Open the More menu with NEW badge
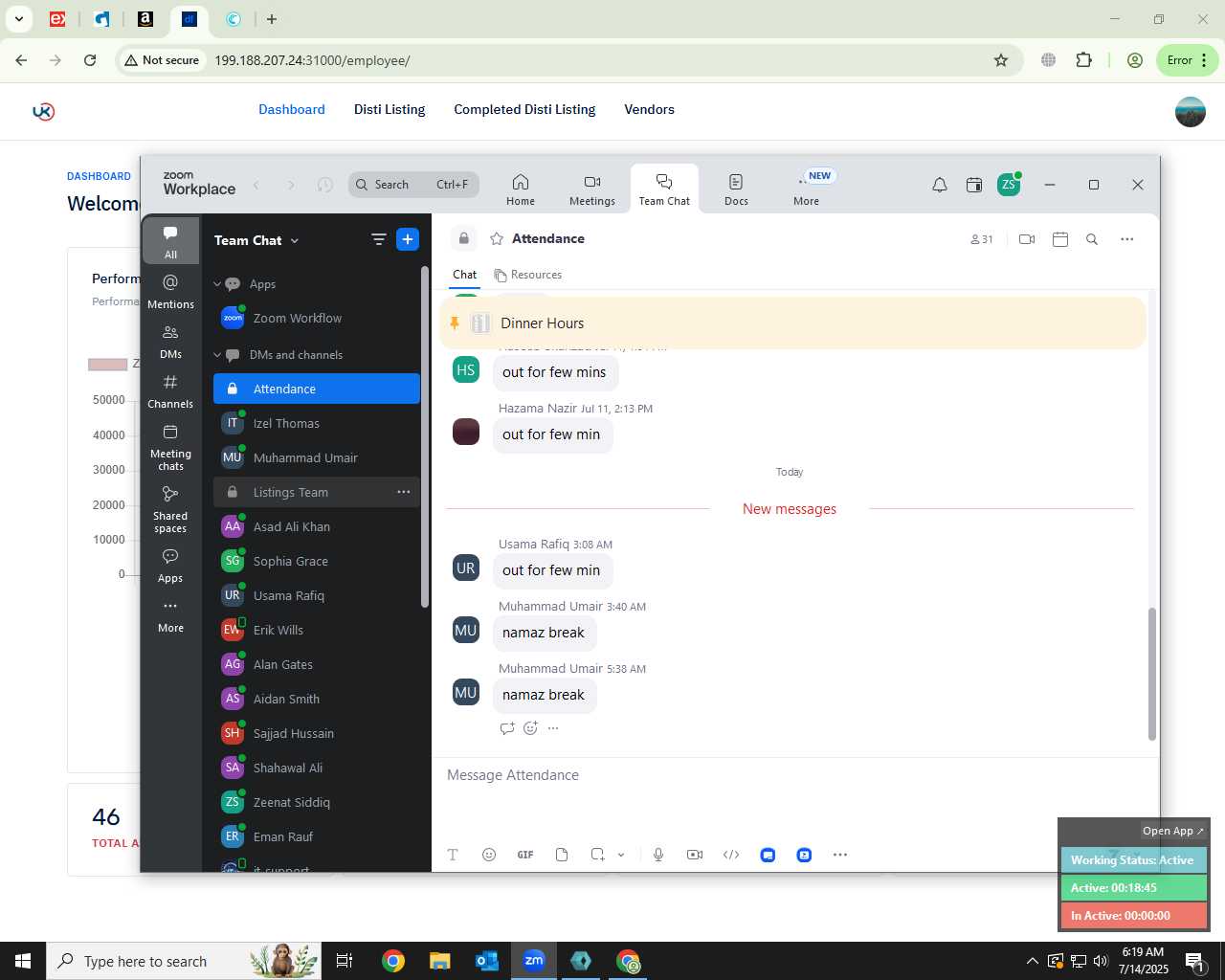The height and width of the screenshot is (980, 1225). coord(807,189)
